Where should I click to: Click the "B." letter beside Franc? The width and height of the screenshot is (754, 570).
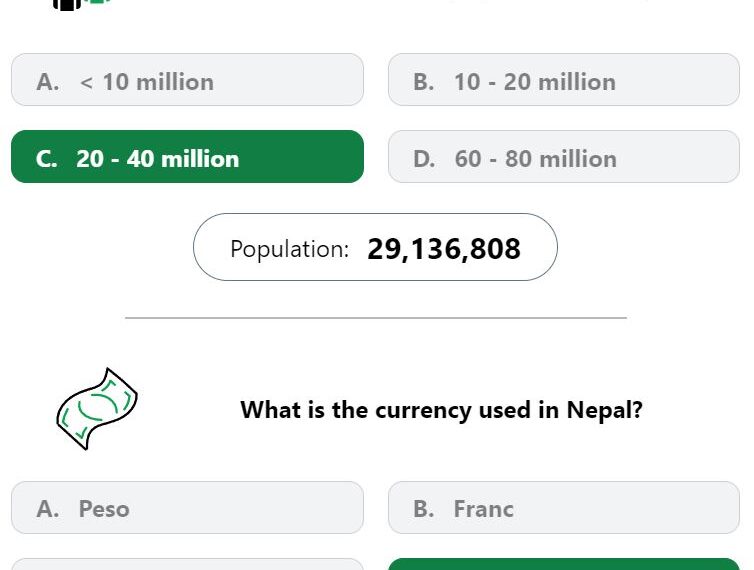424,509
